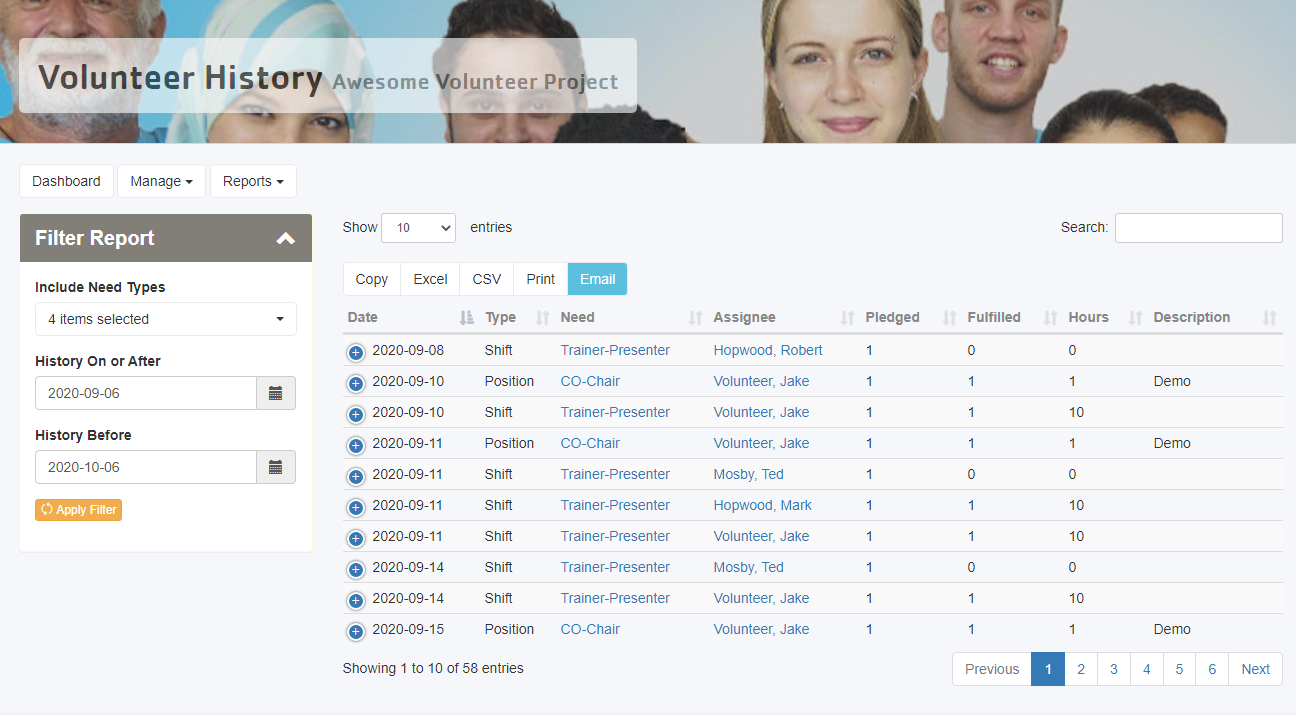Image resolution: width=1296 pixels, height=715 pixels.
Task: Open calendar picker for History On or After
Action: (x=275, y=393)
